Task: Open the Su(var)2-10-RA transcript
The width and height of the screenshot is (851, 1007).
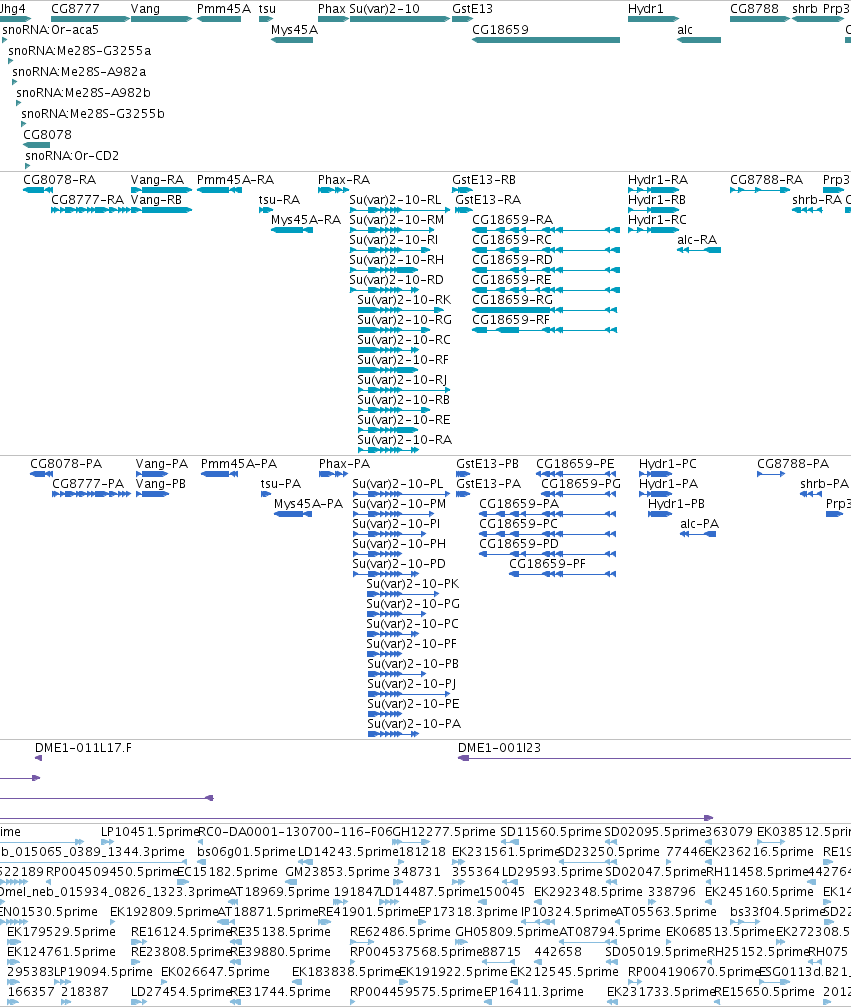Action: [x=388, y=450]
